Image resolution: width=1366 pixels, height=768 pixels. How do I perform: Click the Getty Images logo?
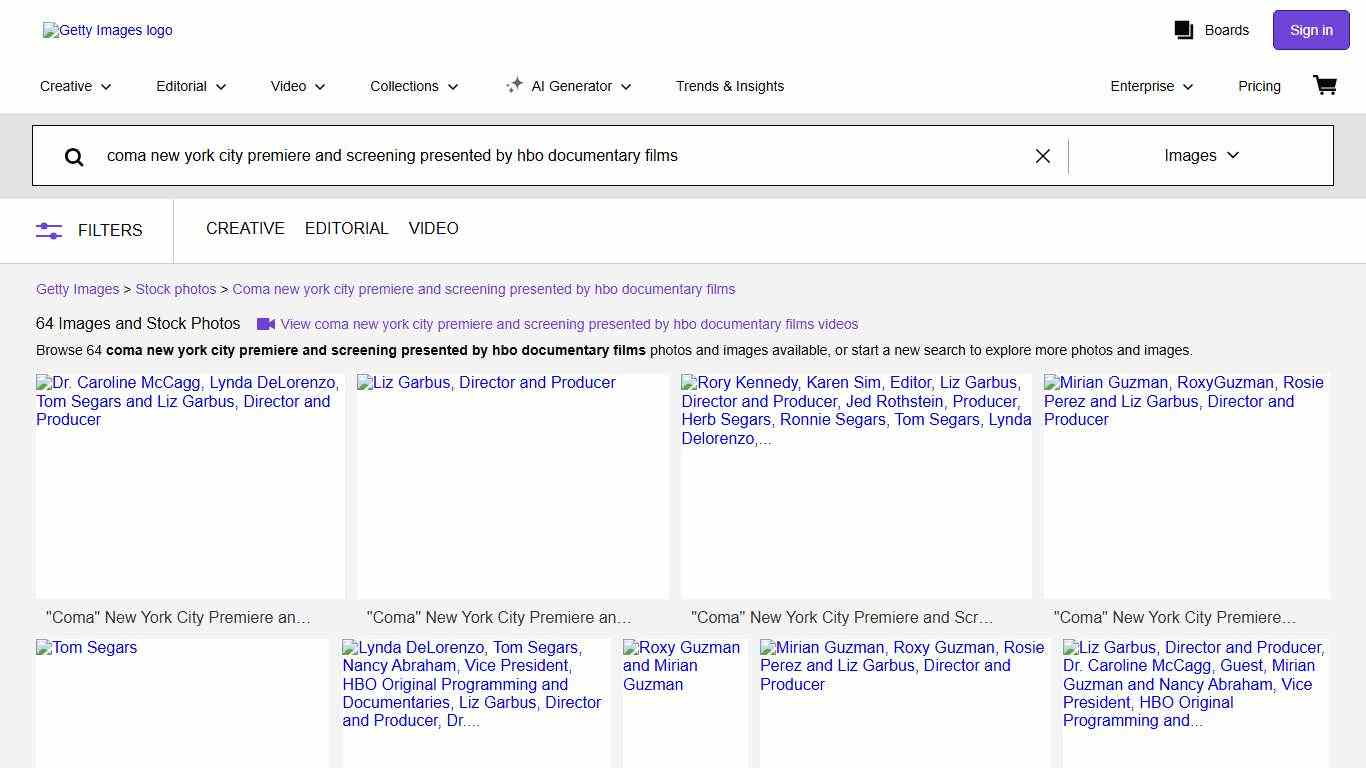coord(108,30)
